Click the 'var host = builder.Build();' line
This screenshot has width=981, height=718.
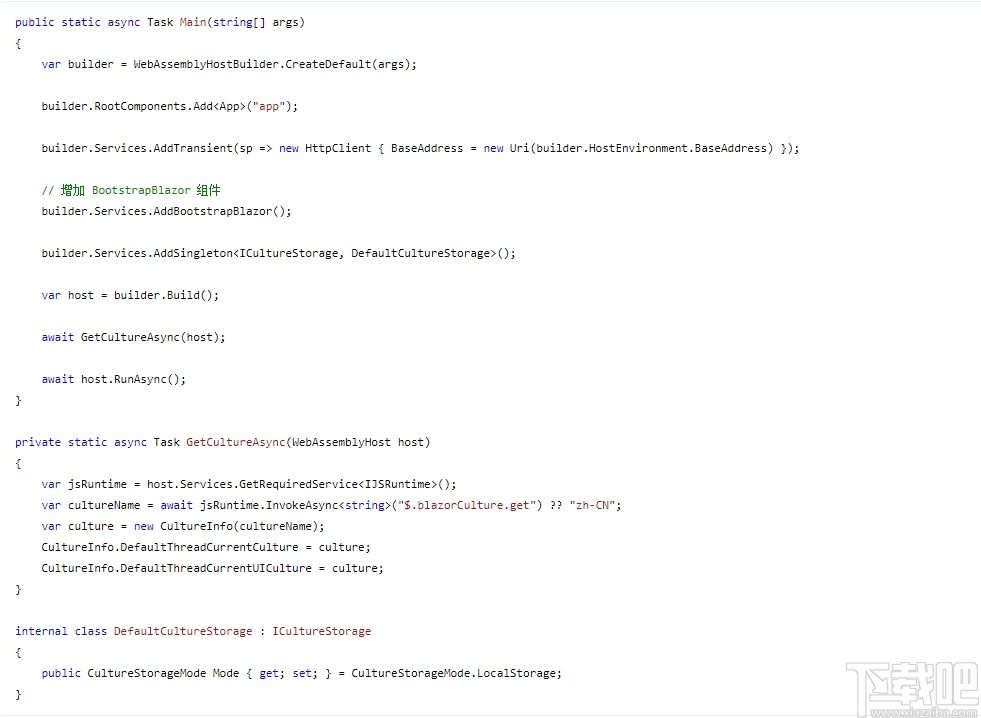coord(130,295)
